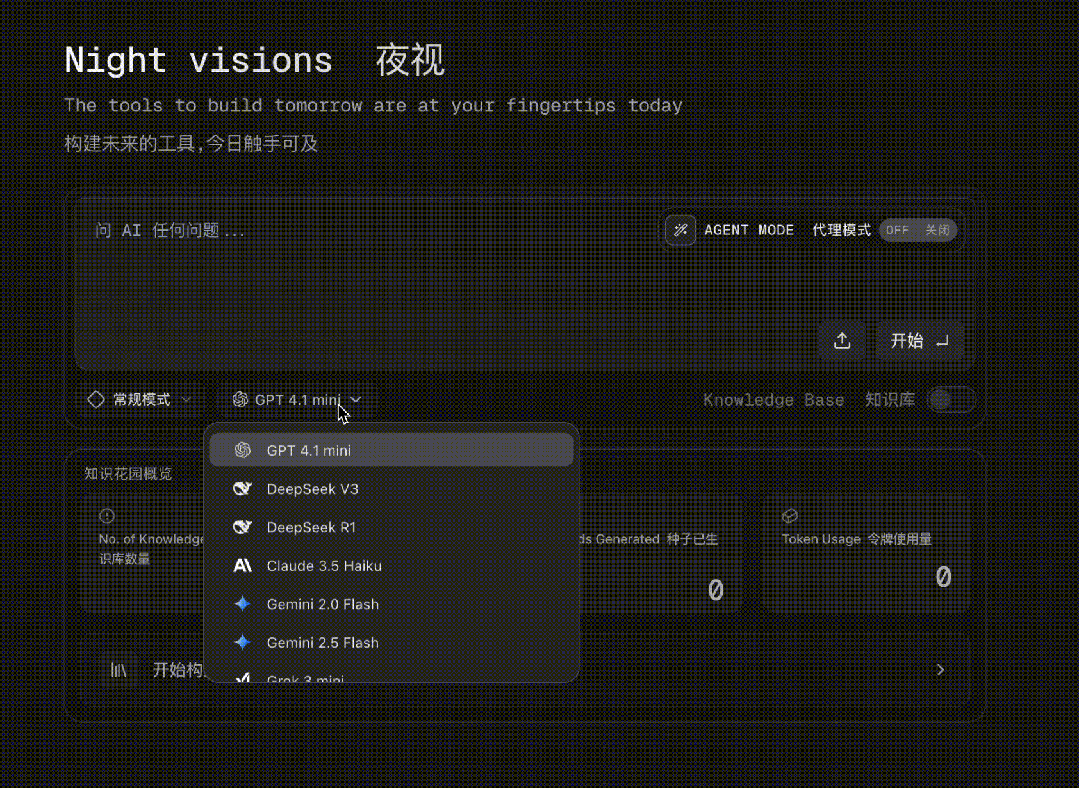Click the 开始 start button
The height and width of the screenshot is (788, 1079).
coord(919,341)
